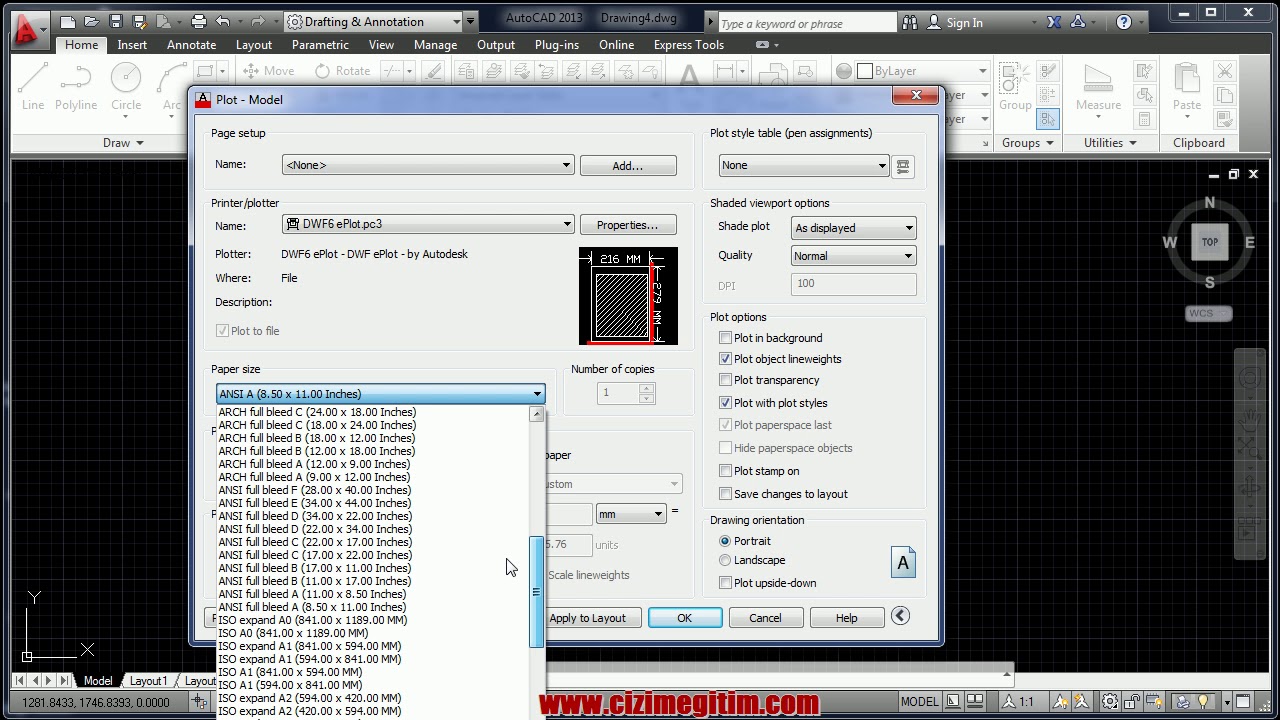Check Save changes to layout

pyautogui.click(x=726, y=494)
